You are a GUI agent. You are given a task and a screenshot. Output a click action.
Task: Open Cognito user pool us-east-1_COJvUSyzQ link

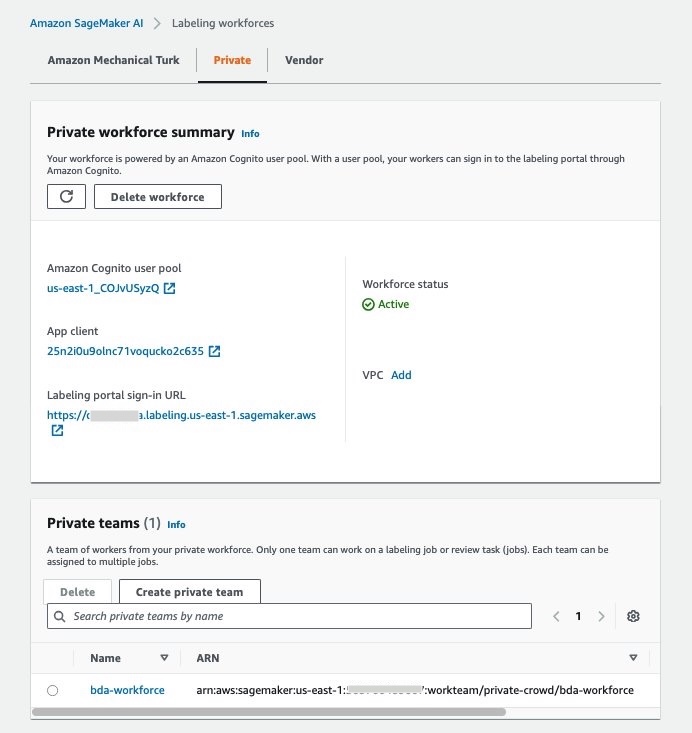[x=103, y=288]
